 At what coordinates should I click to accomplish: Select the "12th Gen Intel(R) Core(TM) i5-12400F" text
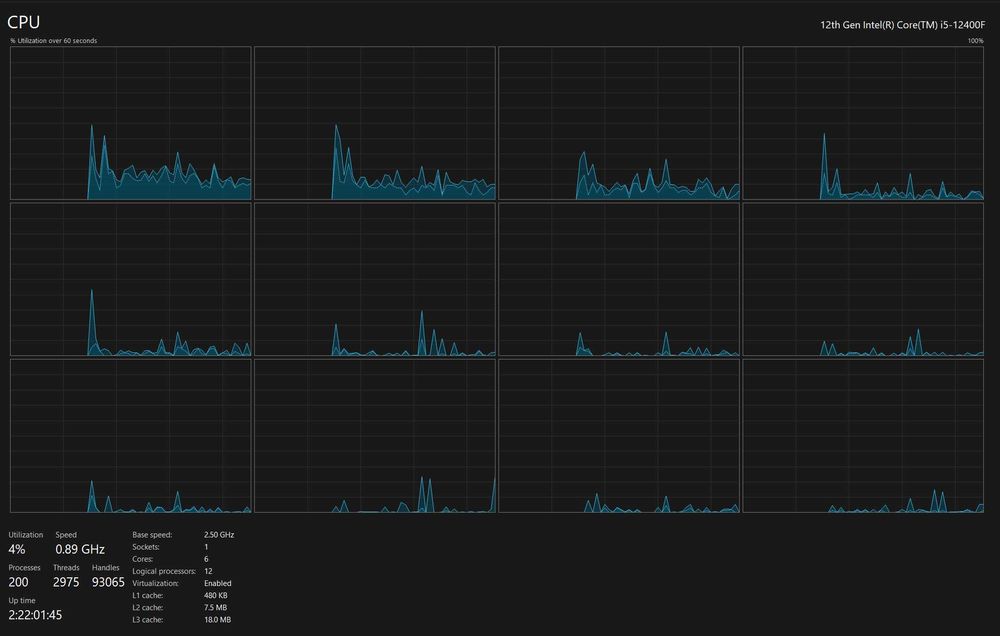[x=902, y=25]
